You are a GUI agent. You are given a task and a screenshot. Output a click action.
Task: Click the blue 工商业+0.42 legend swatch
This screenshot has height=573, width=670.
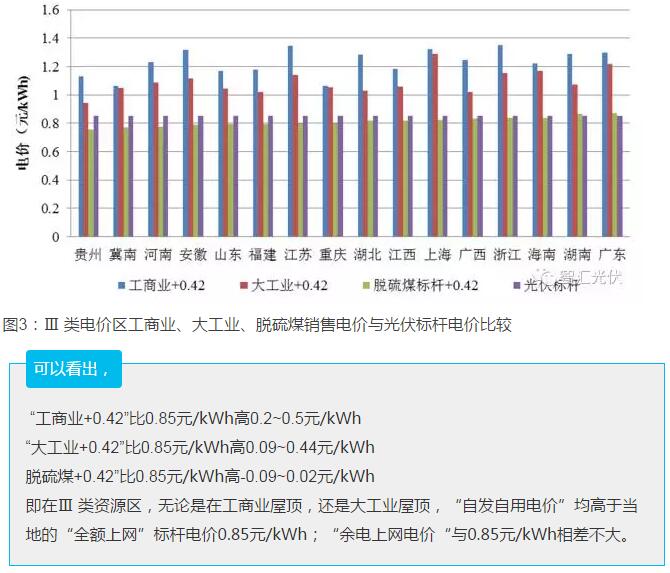pyautogui.click(x=120, y=285)
